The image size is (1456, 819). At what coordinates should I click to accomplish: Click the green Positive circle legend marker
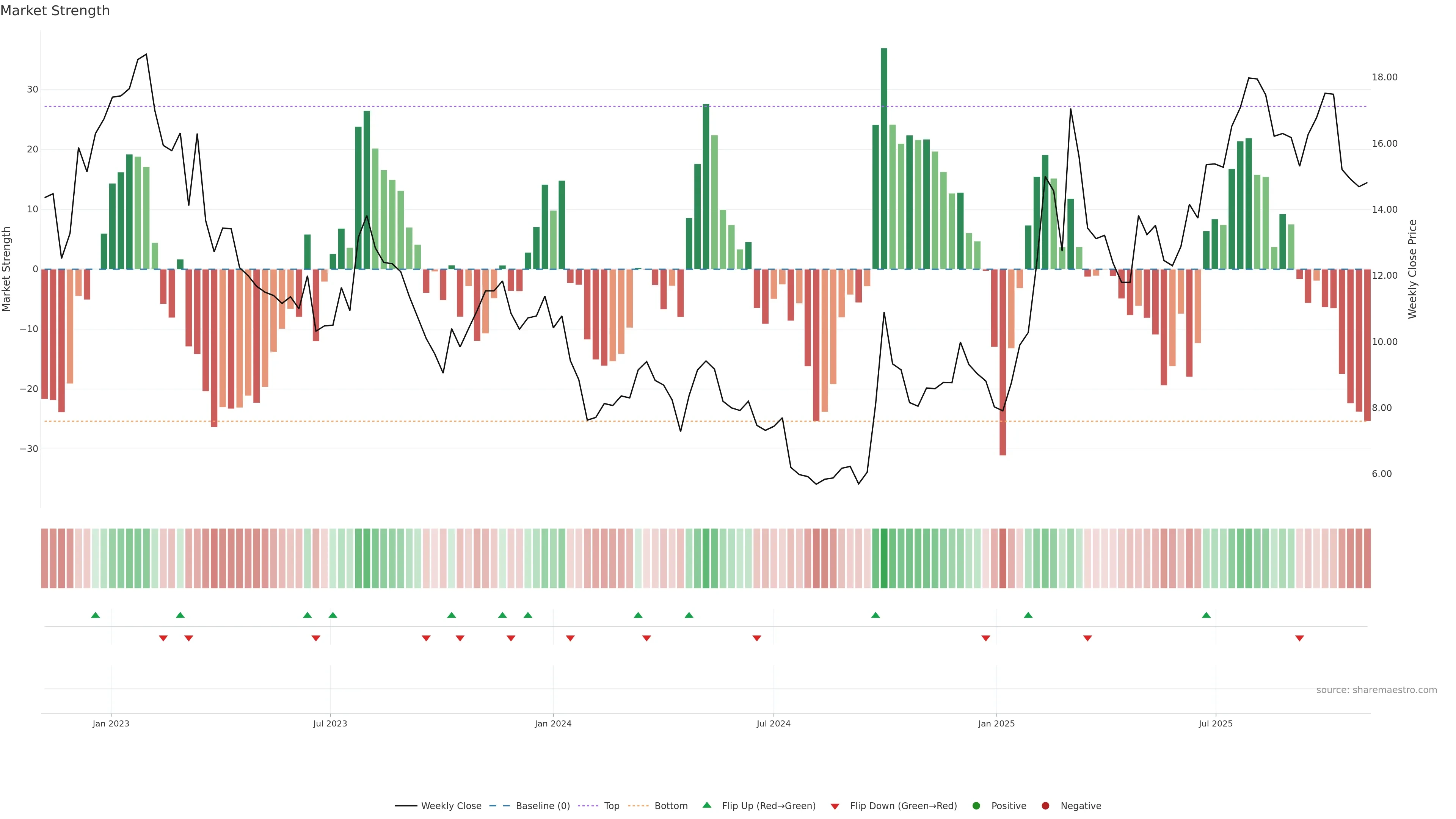(x=976, y=806)
